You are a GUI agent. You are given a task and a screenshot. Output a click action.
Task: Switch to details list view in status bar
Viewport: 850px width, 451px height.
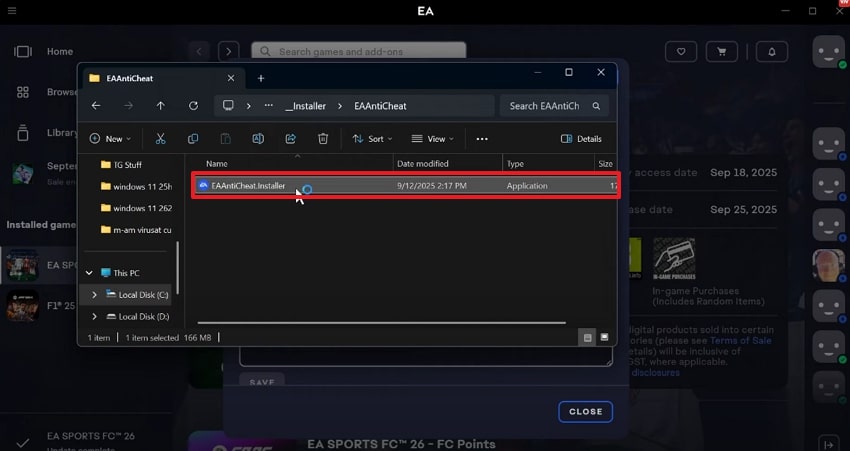pos(587,338)
